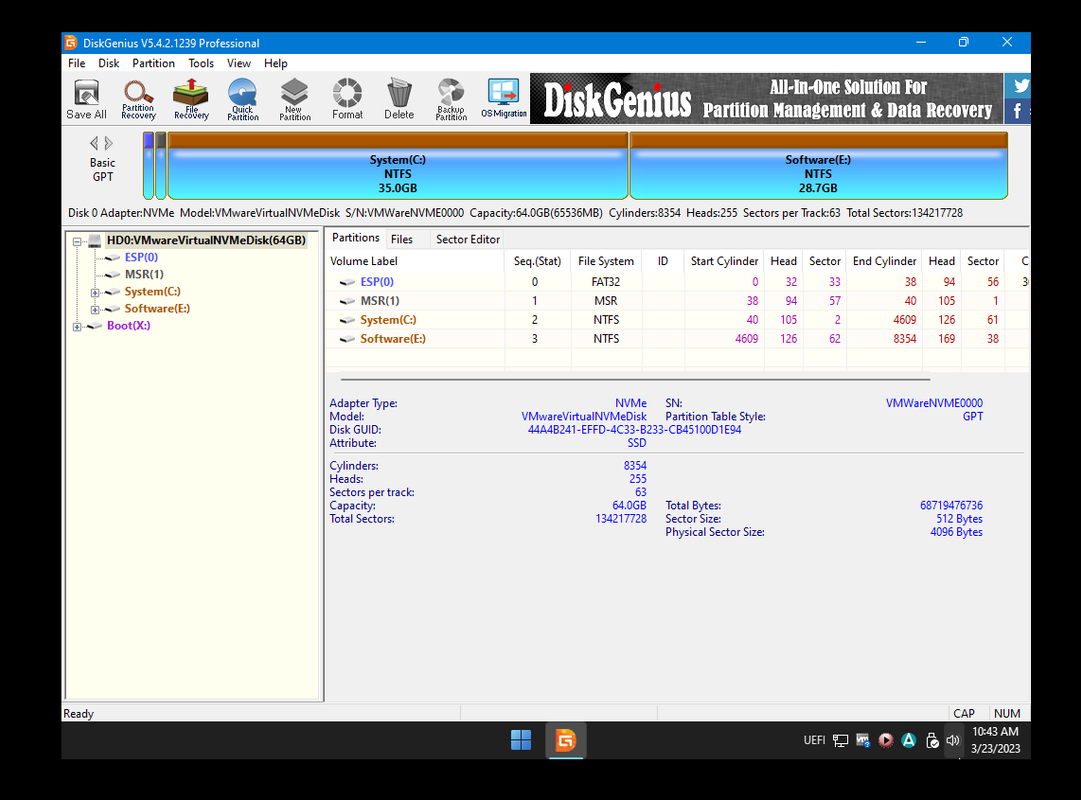Select ESP(0) in the disk tree
The width and height of the screenshot is (1081, 800).
tap(141, 257)
